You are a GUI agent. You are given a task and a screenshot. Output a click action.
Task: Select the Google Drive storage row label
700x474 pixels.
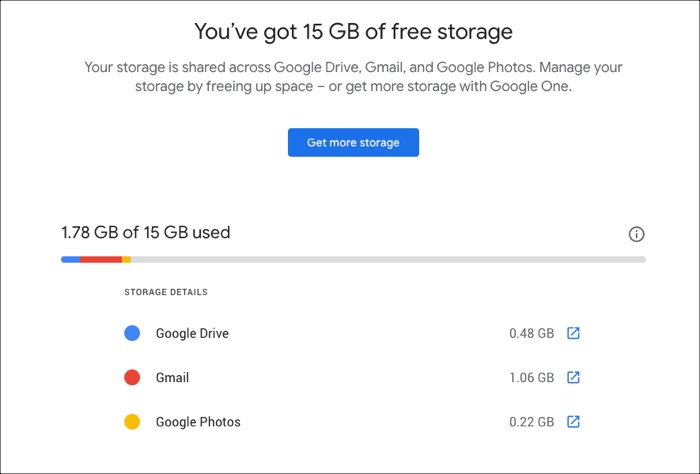pos(192,333)
